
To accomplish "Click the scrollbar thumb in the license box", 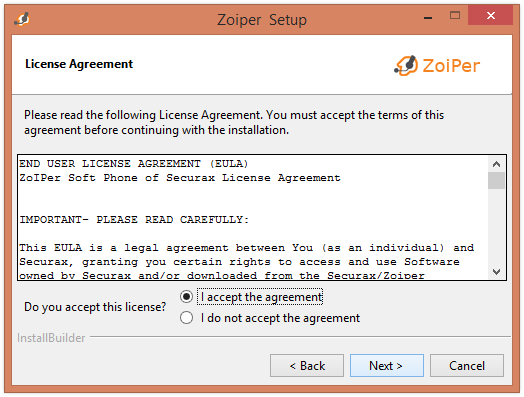I will (x=496, y=180).
